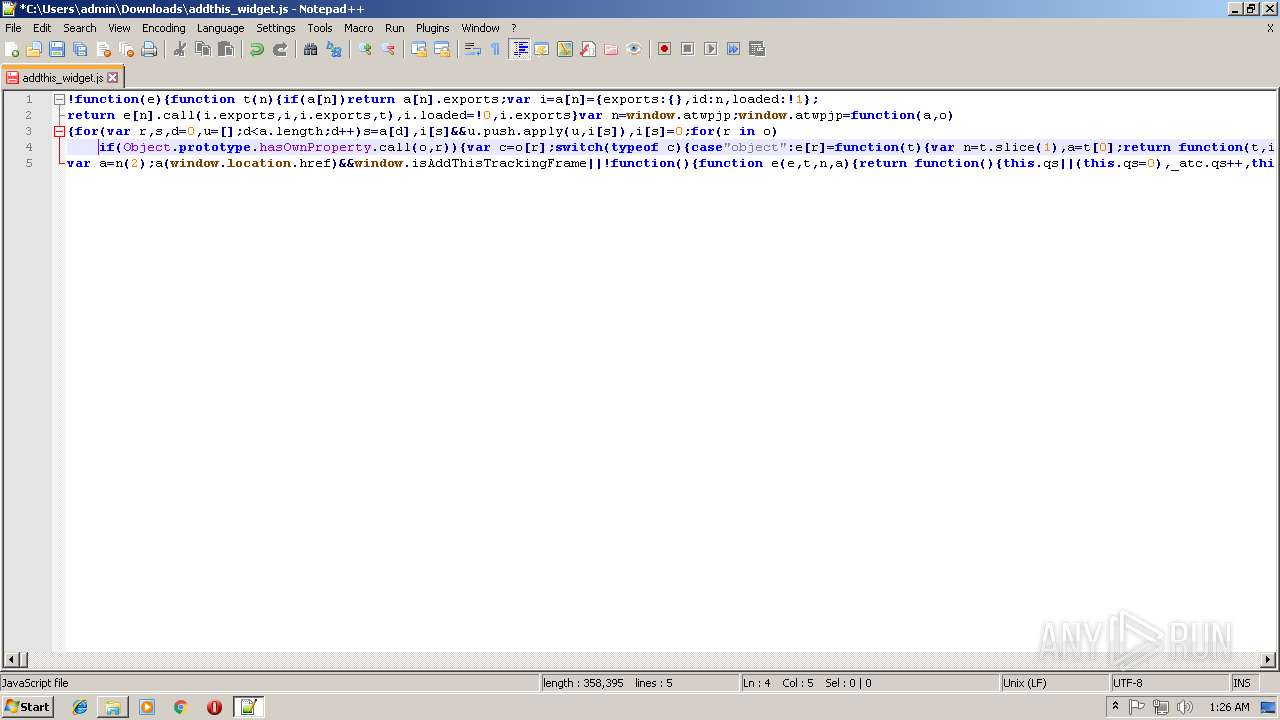
Task: Open user defined language dialog
Action: tap(542, 49)
